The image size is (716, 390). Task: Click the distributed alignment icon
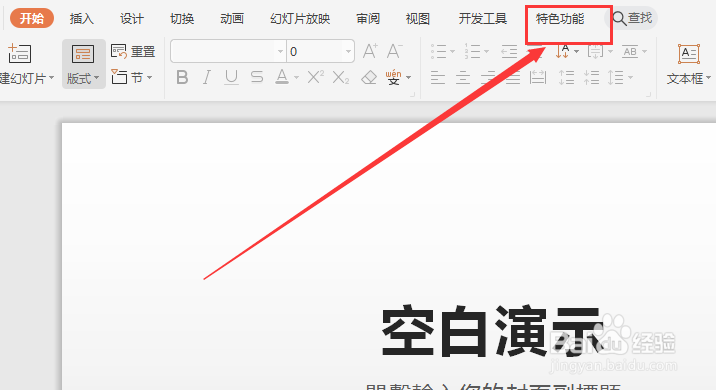(538, 78)
